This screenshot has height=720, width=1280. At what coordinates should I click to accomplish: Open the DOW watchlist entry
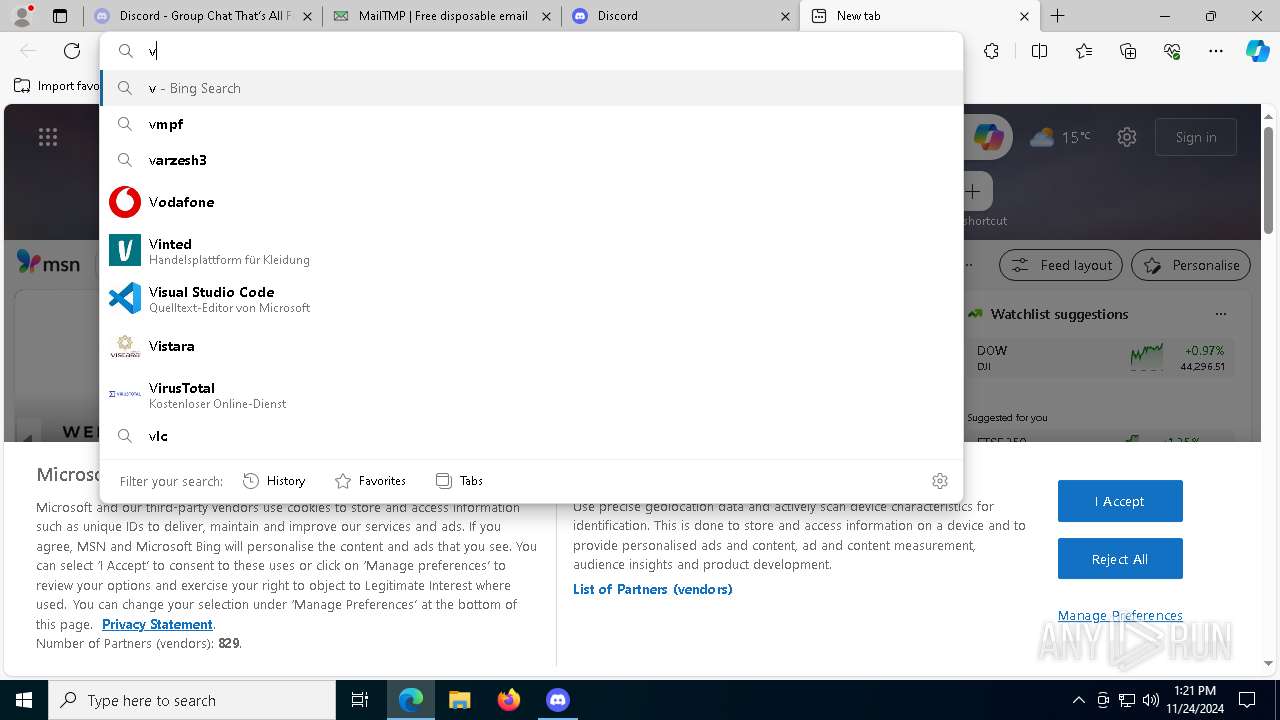pyautogui.click(x=1100, y=357)
